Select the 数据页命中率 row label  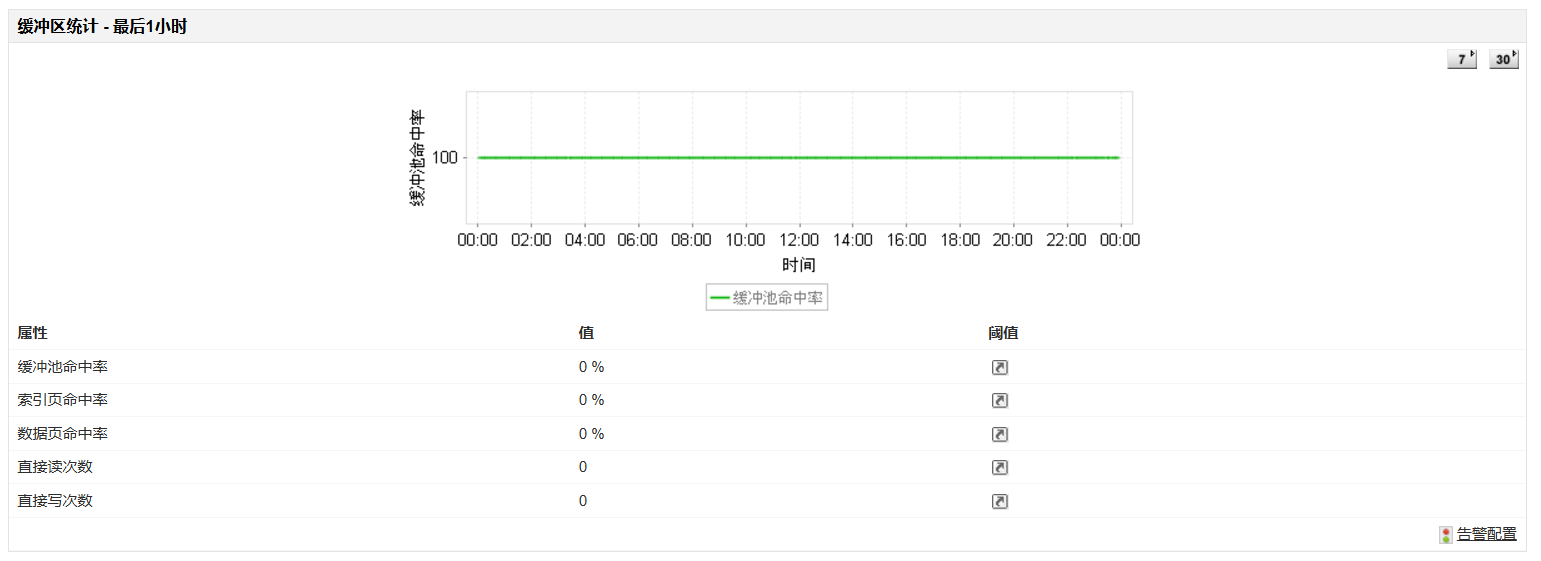click(62, 434)
